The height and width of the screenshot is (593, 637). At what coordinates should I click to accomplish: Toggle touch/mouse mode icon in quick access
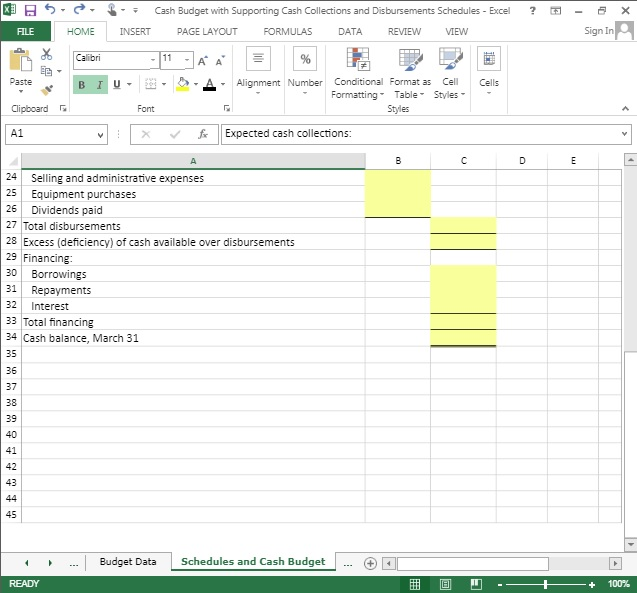pos(112,10)
